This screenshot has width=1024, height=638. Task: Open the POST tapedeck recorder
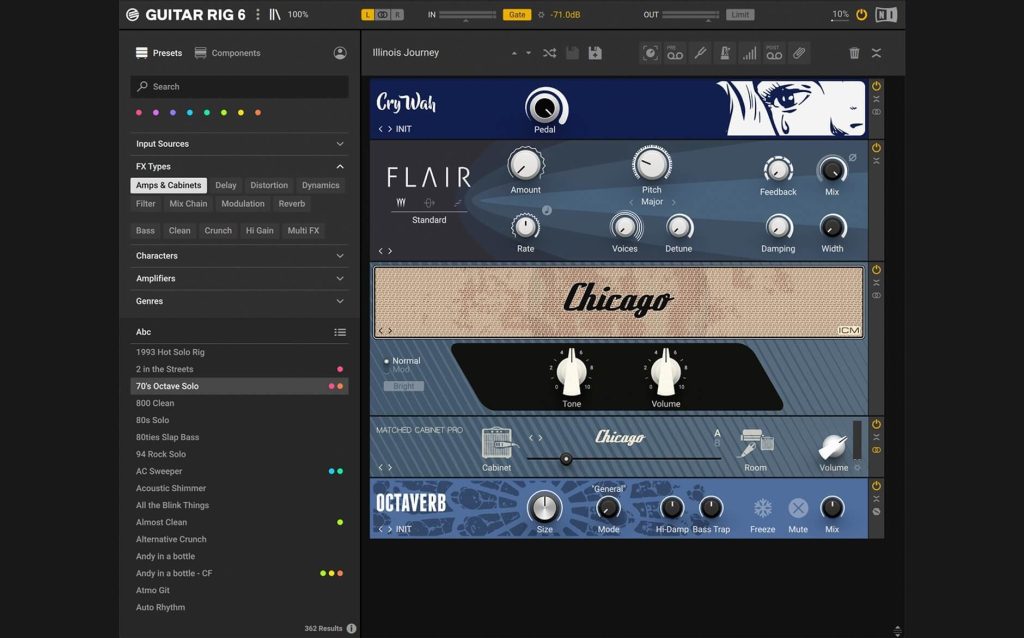tap(774, 53)
